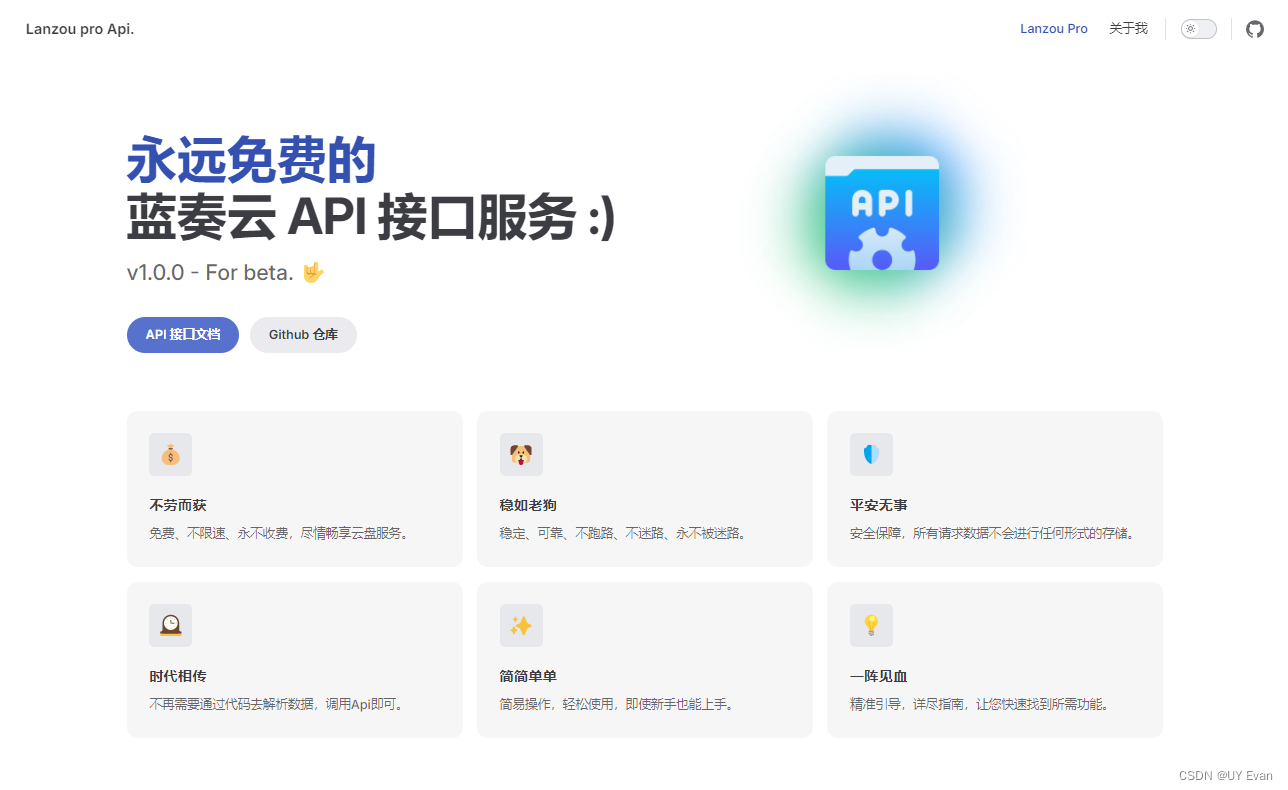Image resolution: width=1288 pixels, height=790 pixels.
Task: Open the Github 仓库 button
Action: click(303, 335)
